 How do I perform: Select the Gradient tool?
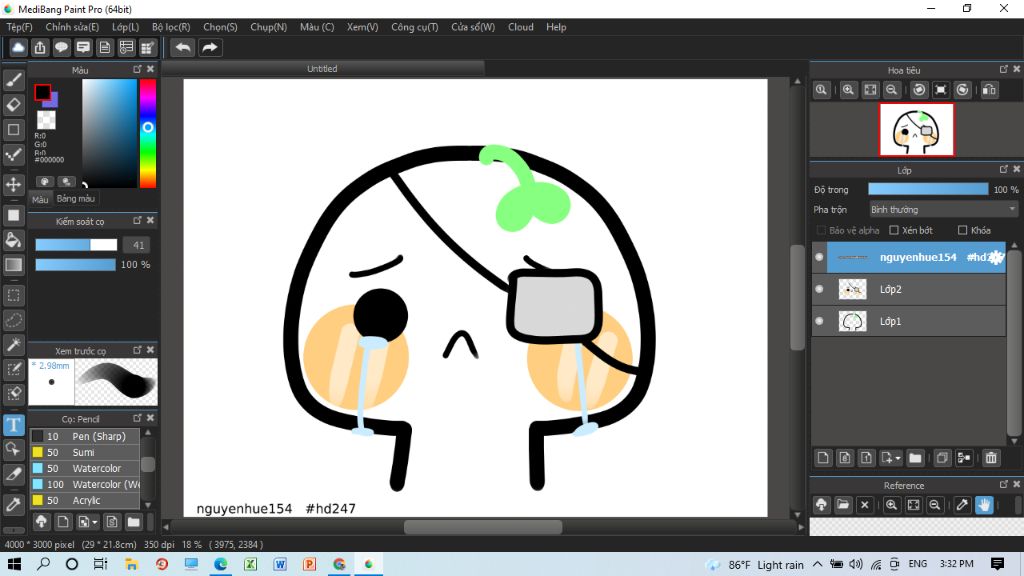pos(14,264)
